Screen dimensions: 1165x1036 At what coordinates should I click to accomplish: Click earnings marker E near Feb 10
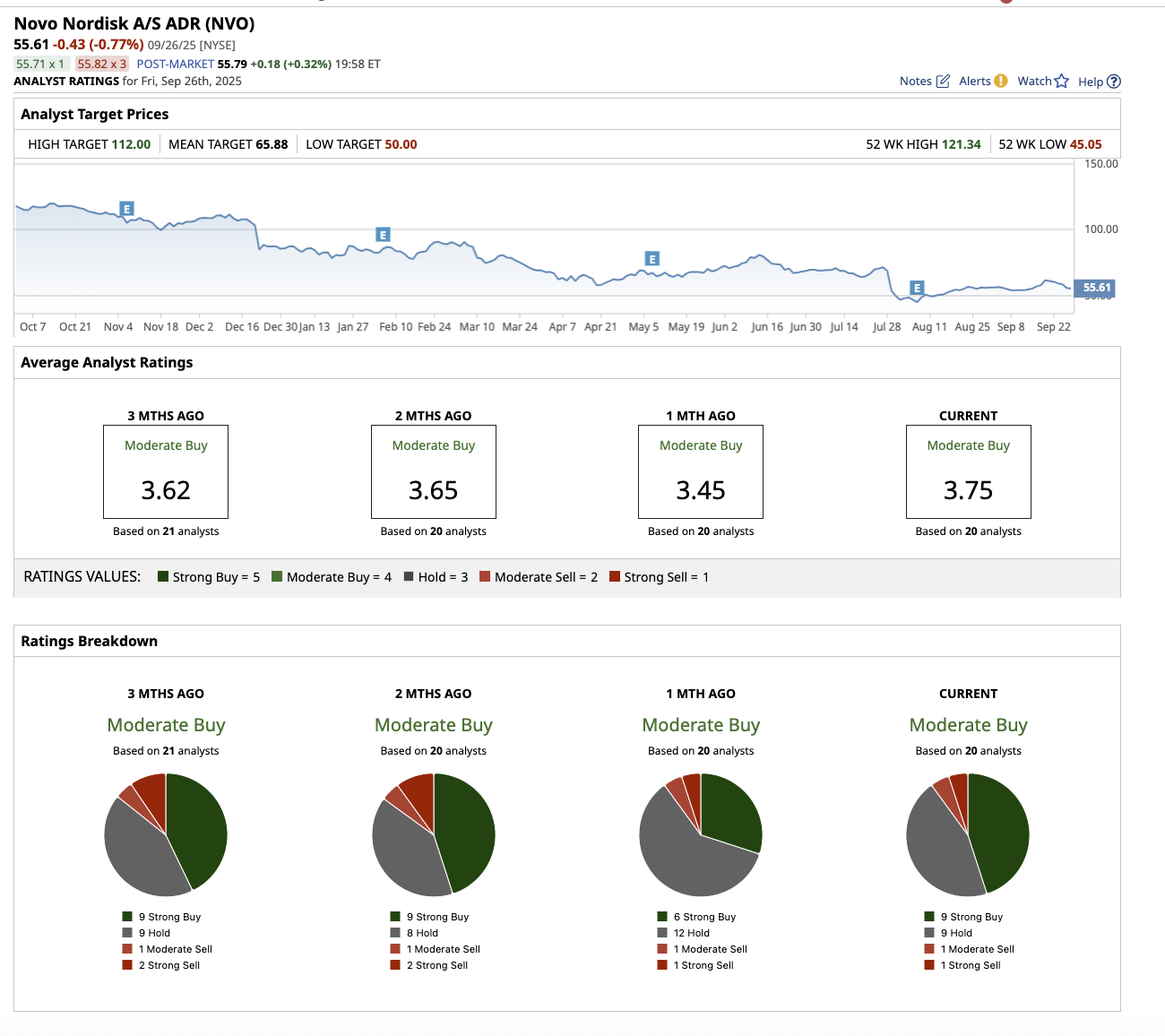(383, 235)
